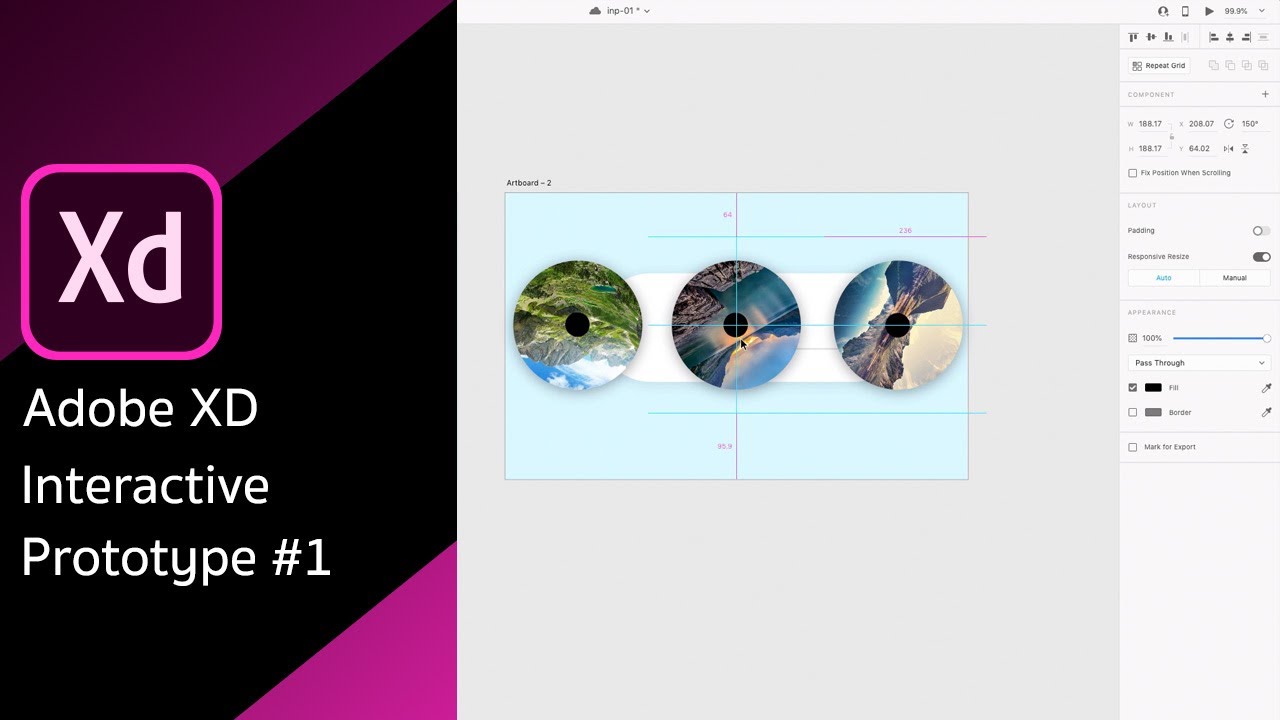
Task: Click the cloud document icon
Action: tap(595, 11)
